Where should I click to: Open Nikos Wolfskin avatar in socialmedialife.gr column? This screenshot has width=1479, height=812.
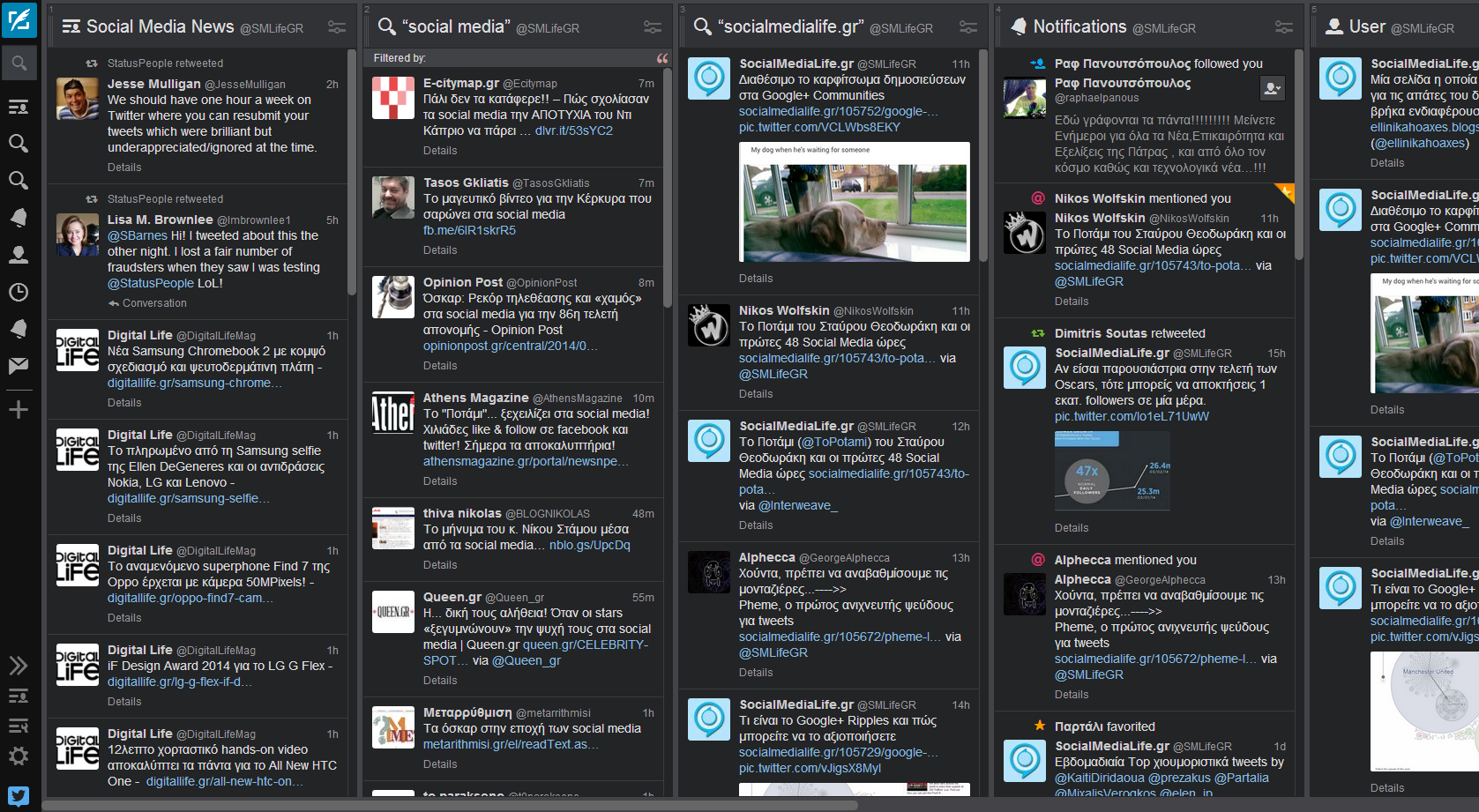[709, 325]
